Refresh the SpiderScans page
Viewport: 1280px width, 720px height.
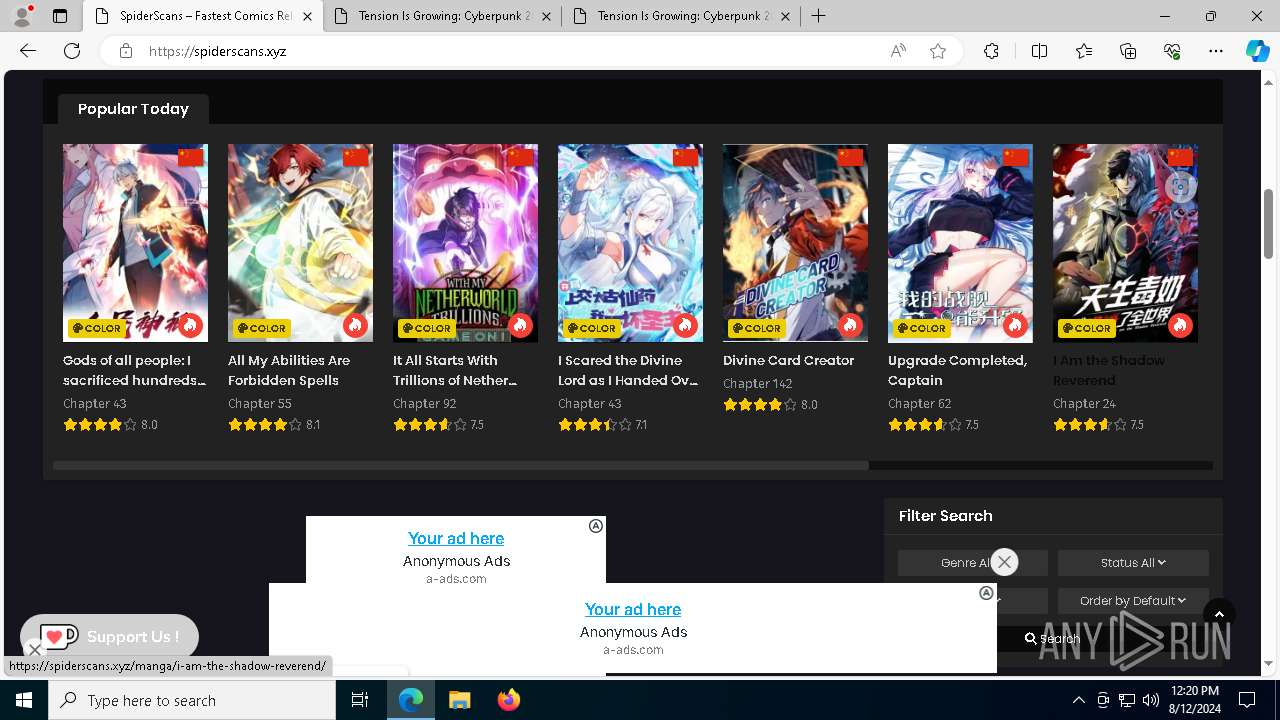(72, 51)
